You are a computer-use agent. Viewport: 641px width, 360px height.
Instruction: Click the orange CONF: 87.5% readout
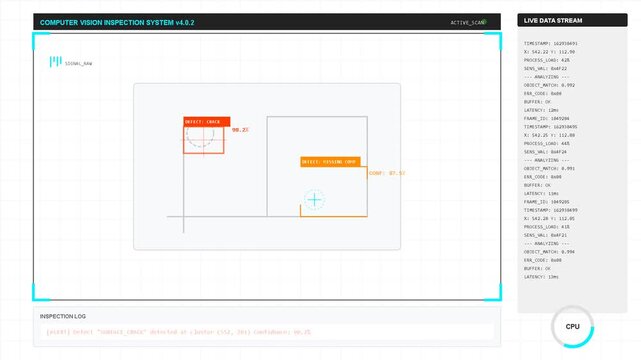[x=387, y=173]
